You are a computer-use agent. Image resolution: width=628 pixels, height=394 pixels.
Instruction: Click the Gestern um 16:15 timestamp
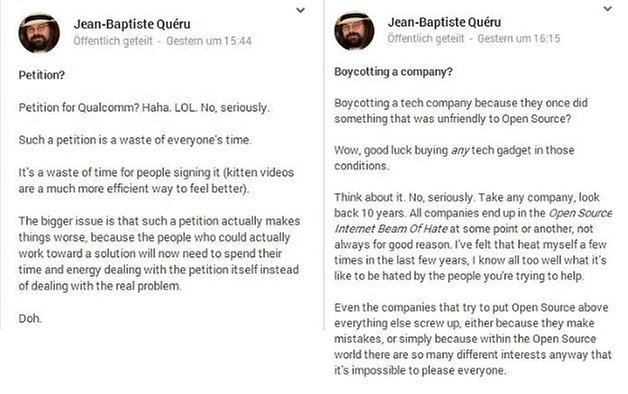[519, 38]
